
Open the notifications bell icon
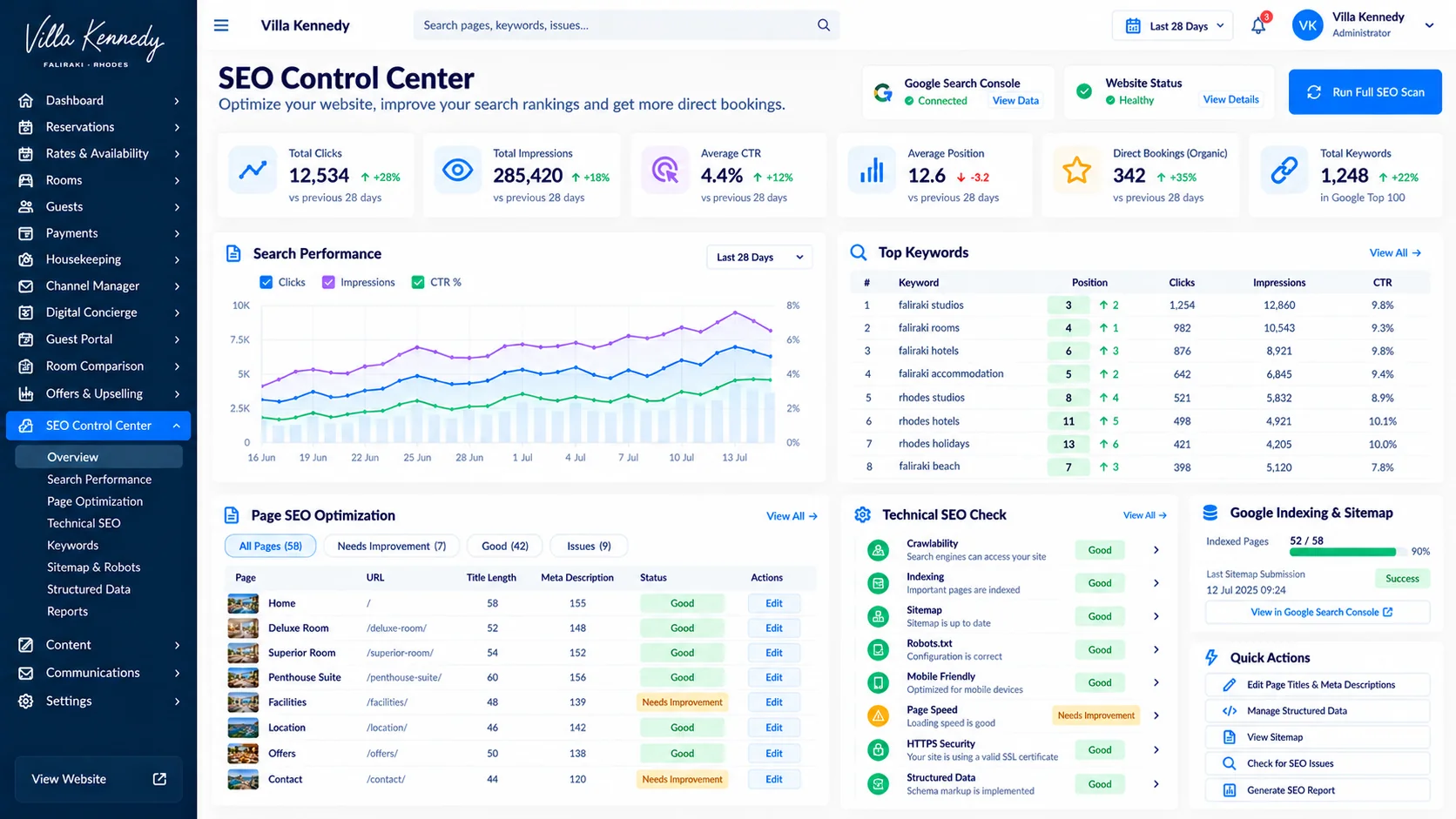click(x=1258, y=26)
